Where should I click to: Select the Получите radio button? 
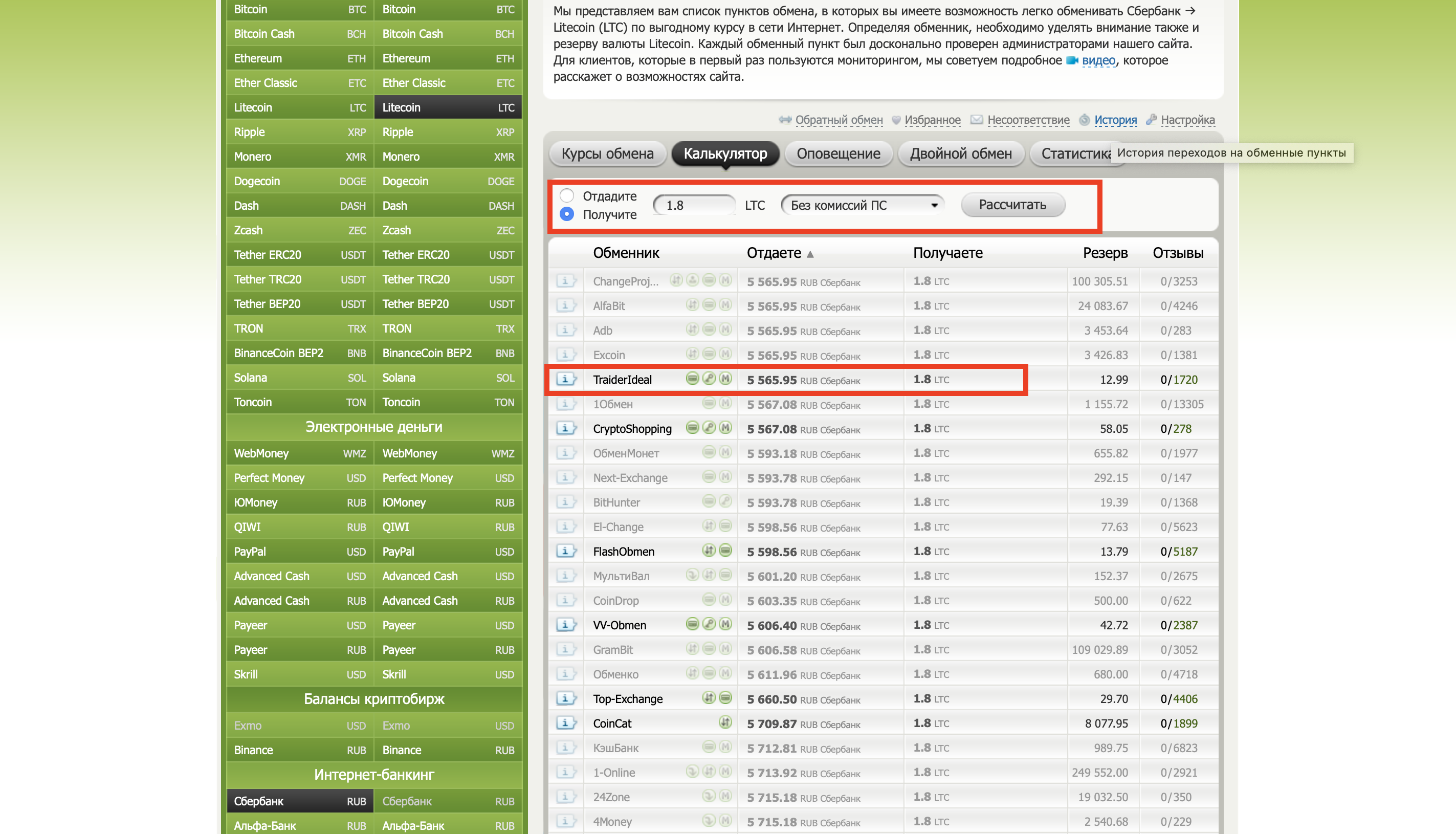click(567, 214)
